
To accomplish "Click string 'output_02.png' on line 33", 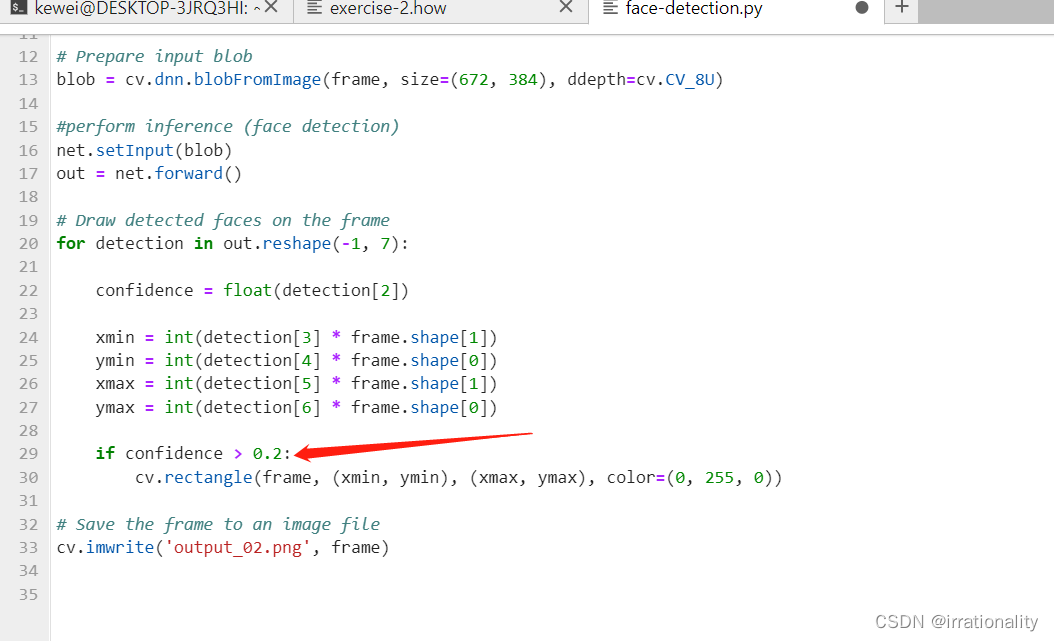I will tap(238, 548).
